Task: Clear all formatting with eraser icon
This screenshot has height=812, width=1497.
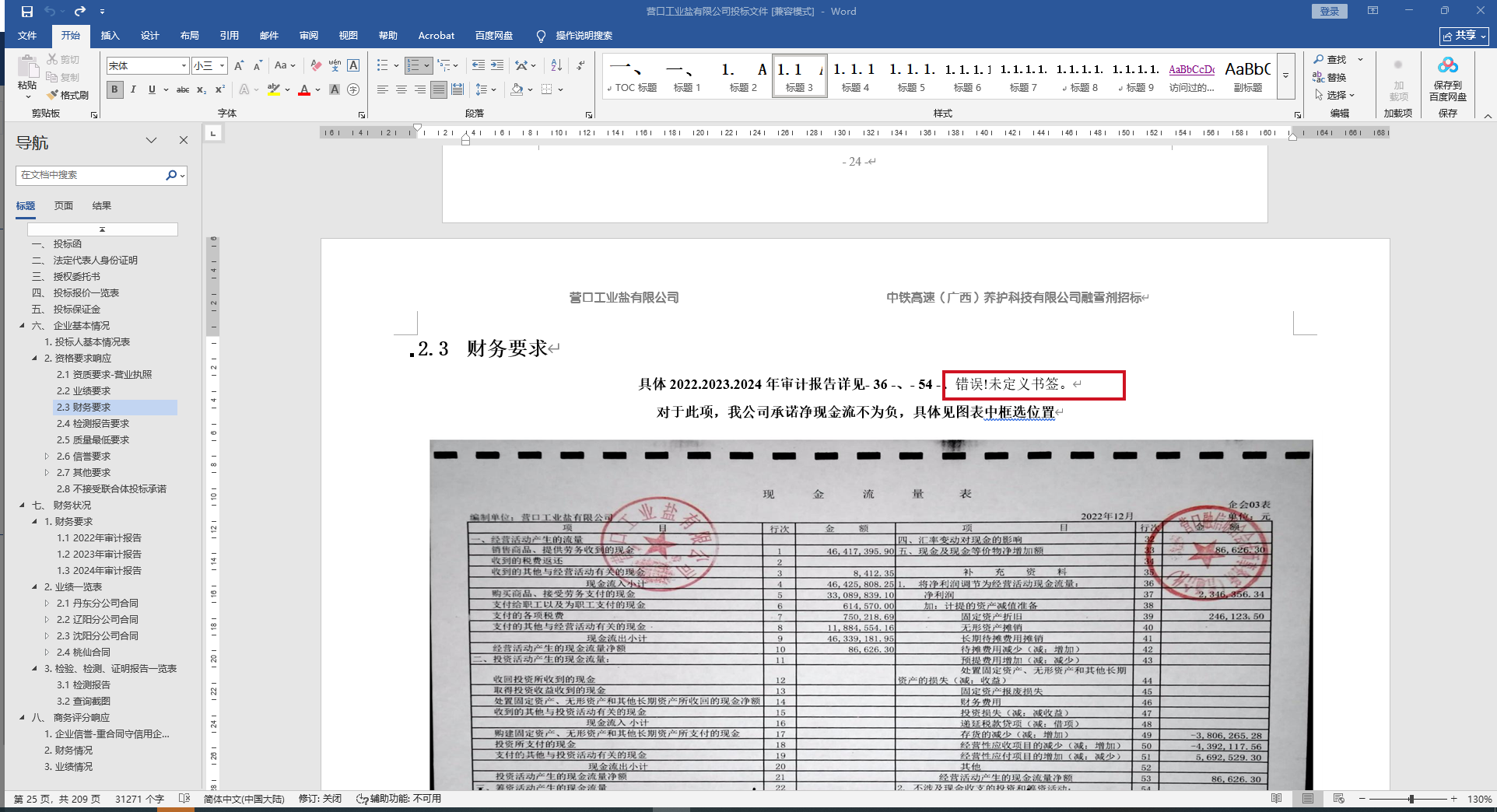Action: [x=316, y=66]
